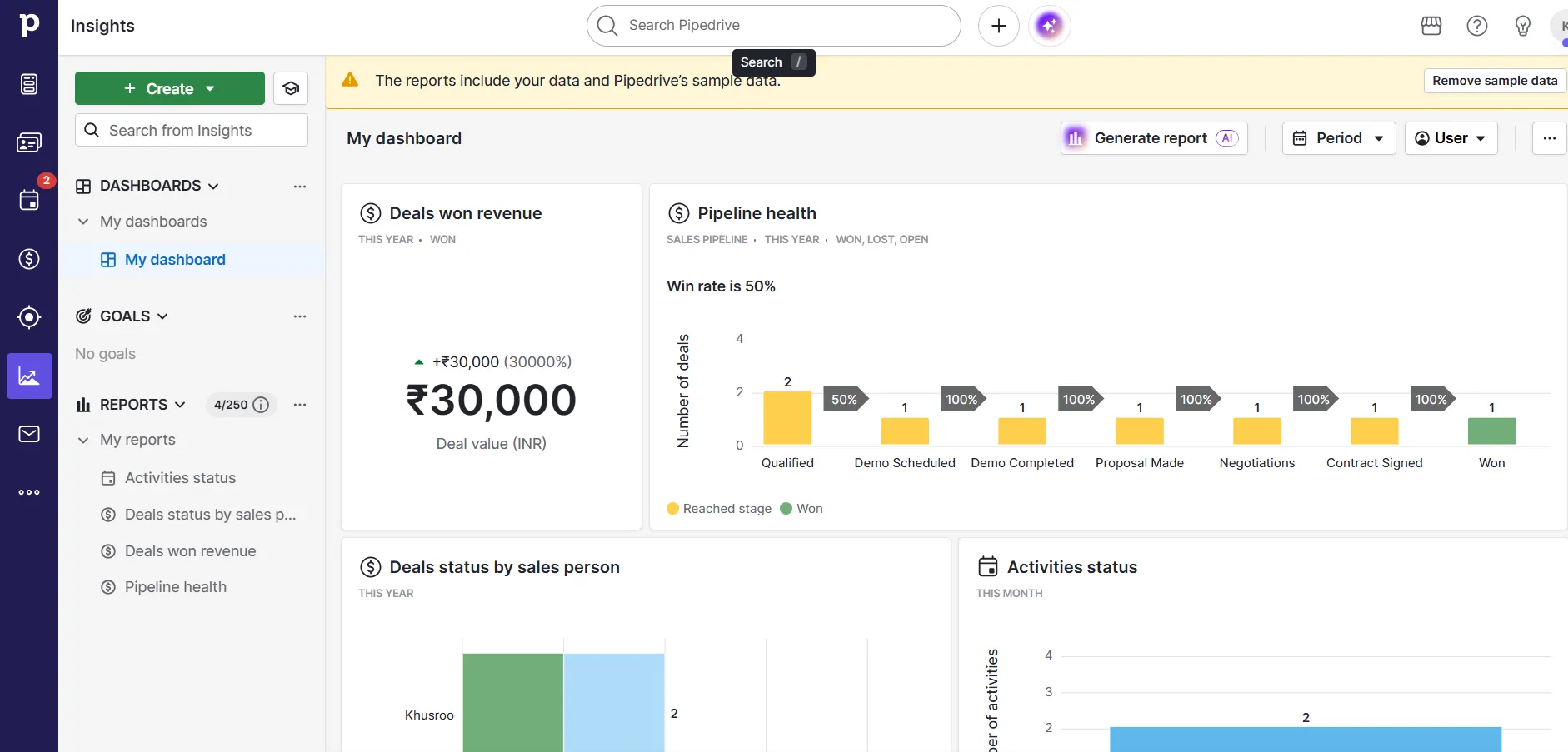Open the Deals won revenue report in sidebar
1568x752 pixels.
190,551
